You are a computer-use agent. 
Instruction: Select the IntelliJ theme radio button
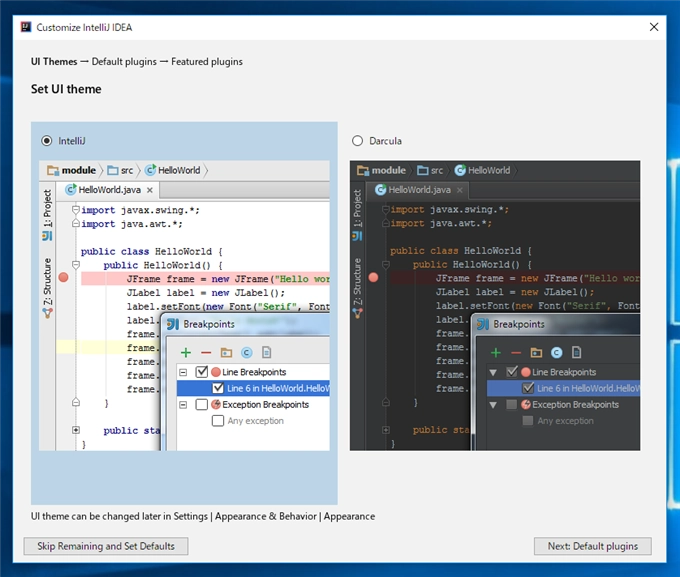(x=47, y=141)
